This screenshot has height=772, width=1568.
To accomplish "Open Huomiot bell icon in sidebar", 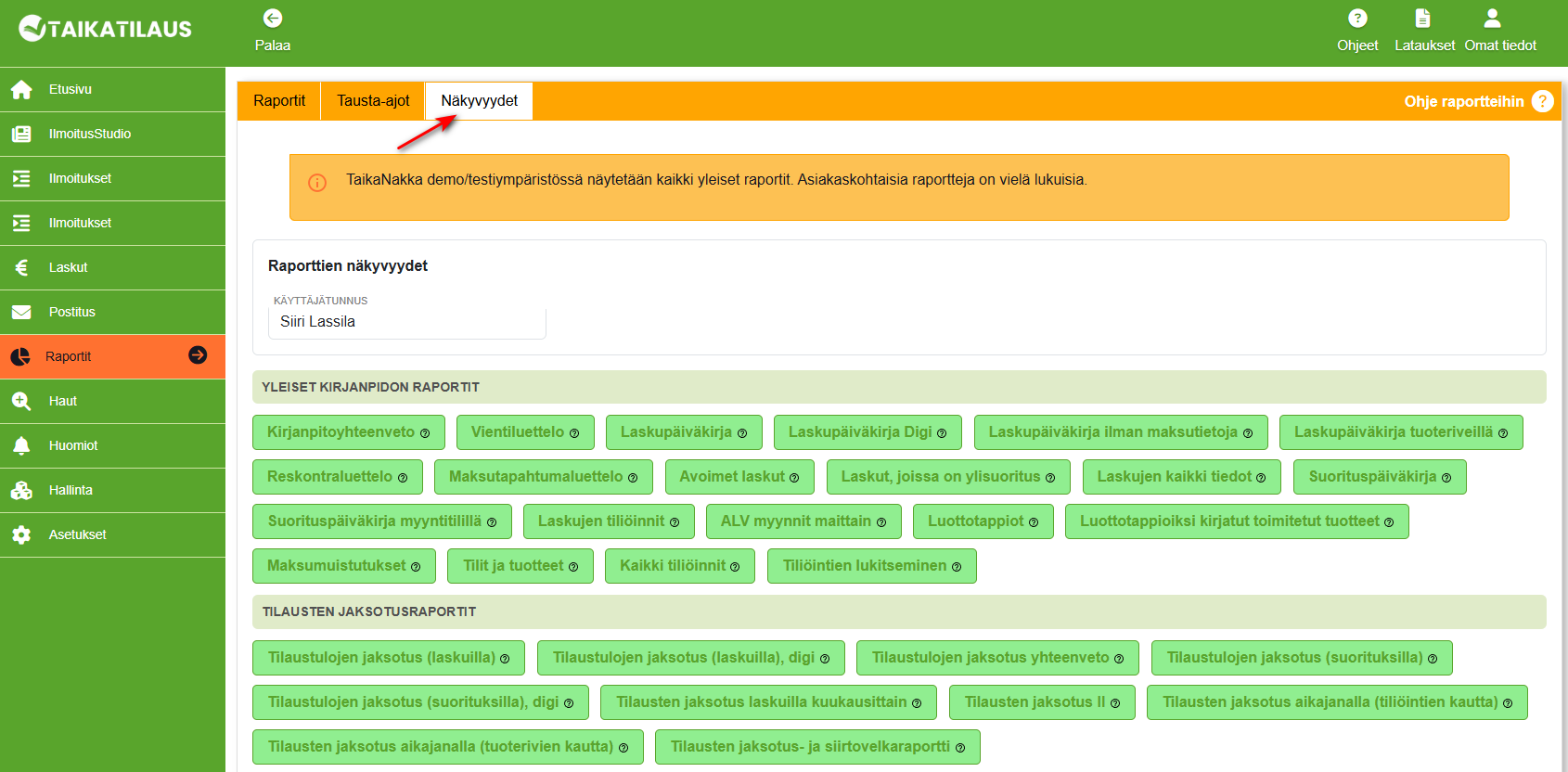I will (21, 446).
